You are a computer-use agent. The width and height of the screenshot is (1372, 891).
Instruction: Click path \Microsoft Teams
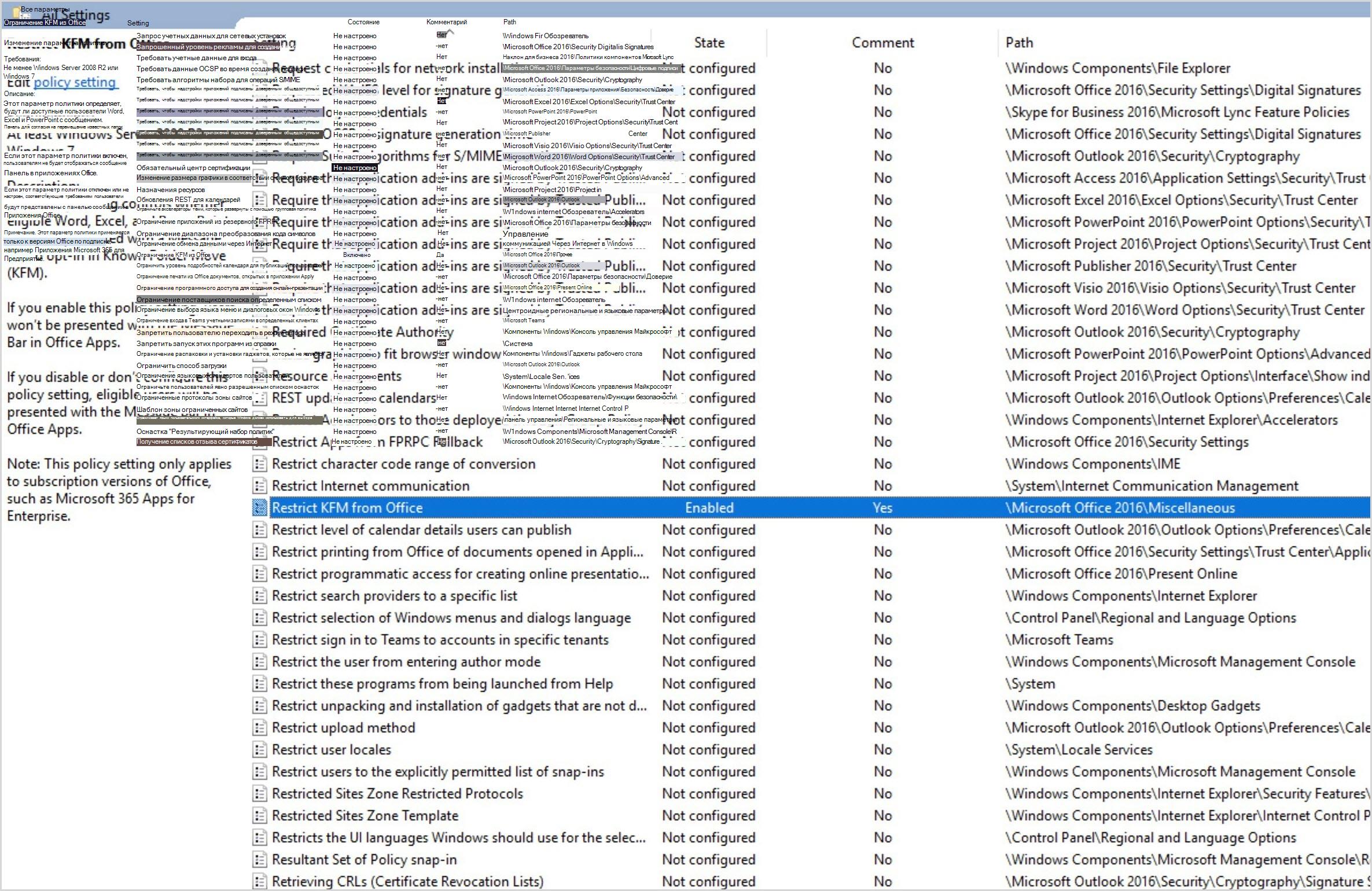pos(1059,640)
